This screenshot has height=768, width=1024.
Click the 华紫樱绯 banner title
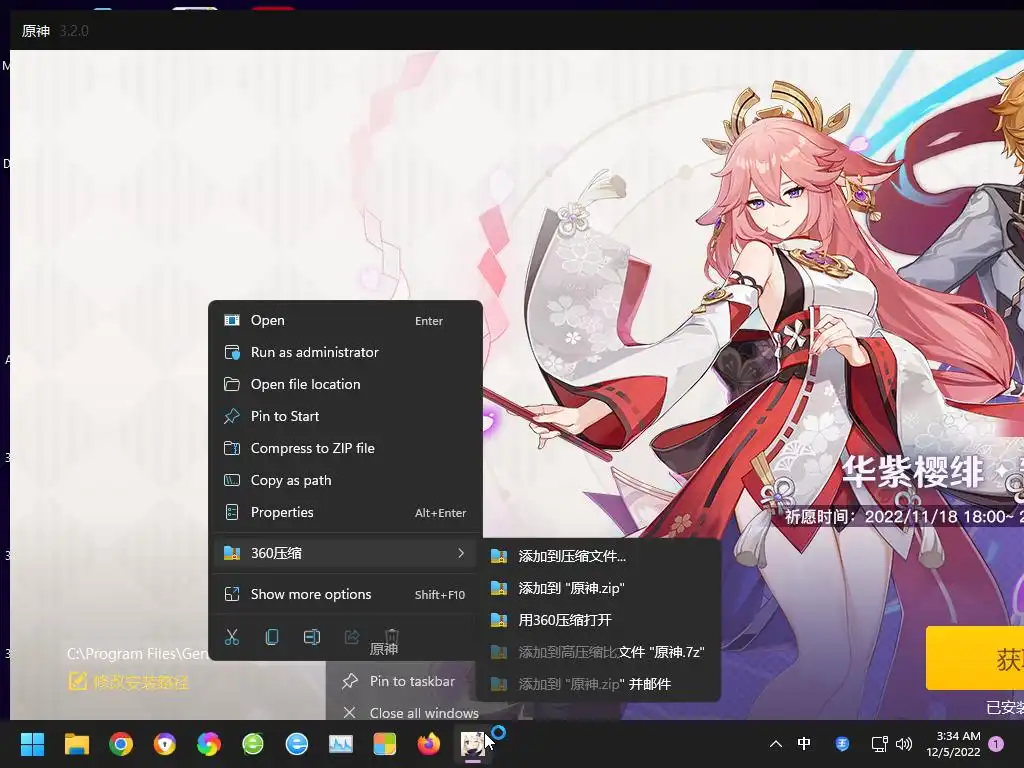[x=913, y=472]
